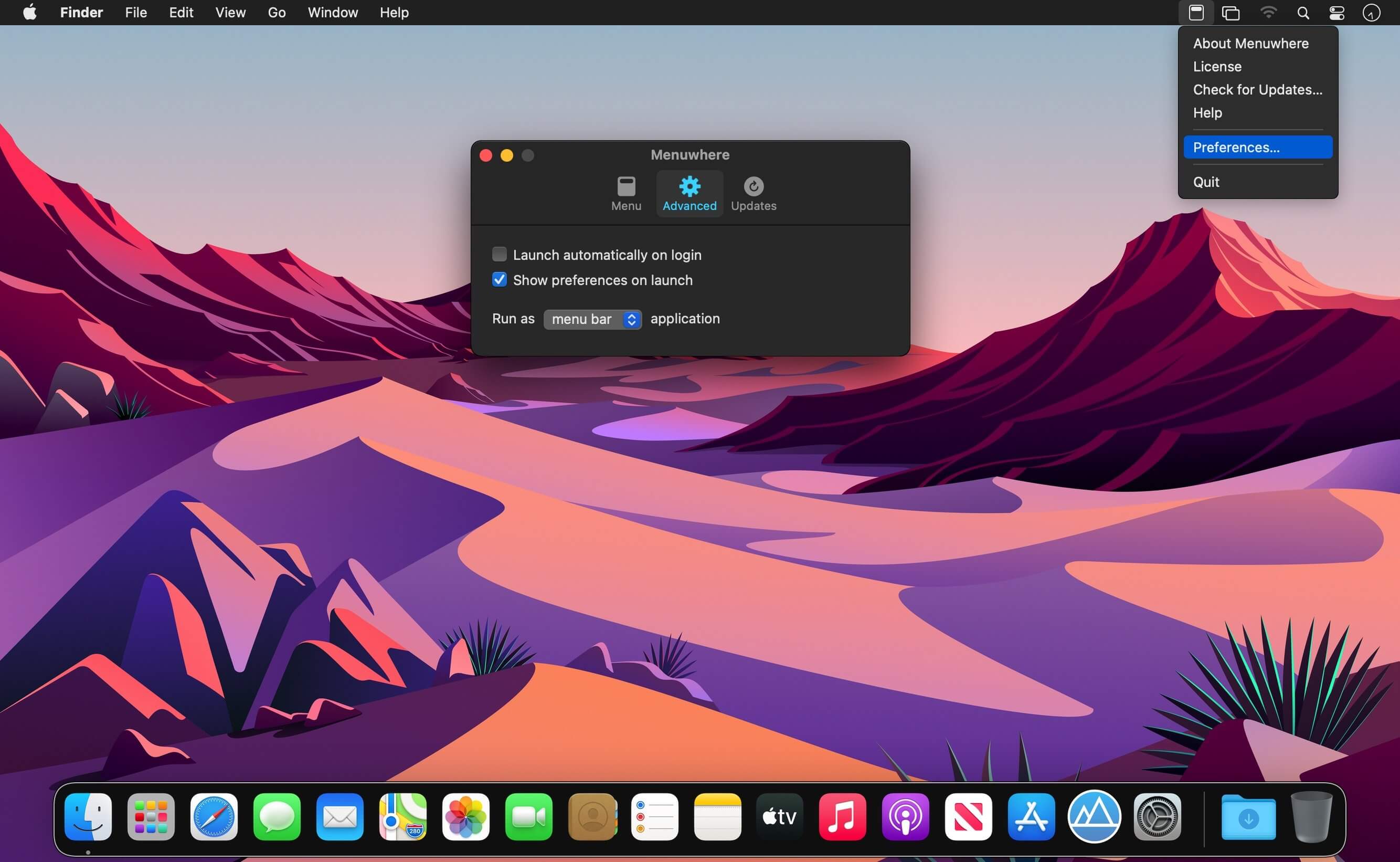1400x862 pixels.
Task: Open the Downloads folder in Dock
Action: point(1248,816)
